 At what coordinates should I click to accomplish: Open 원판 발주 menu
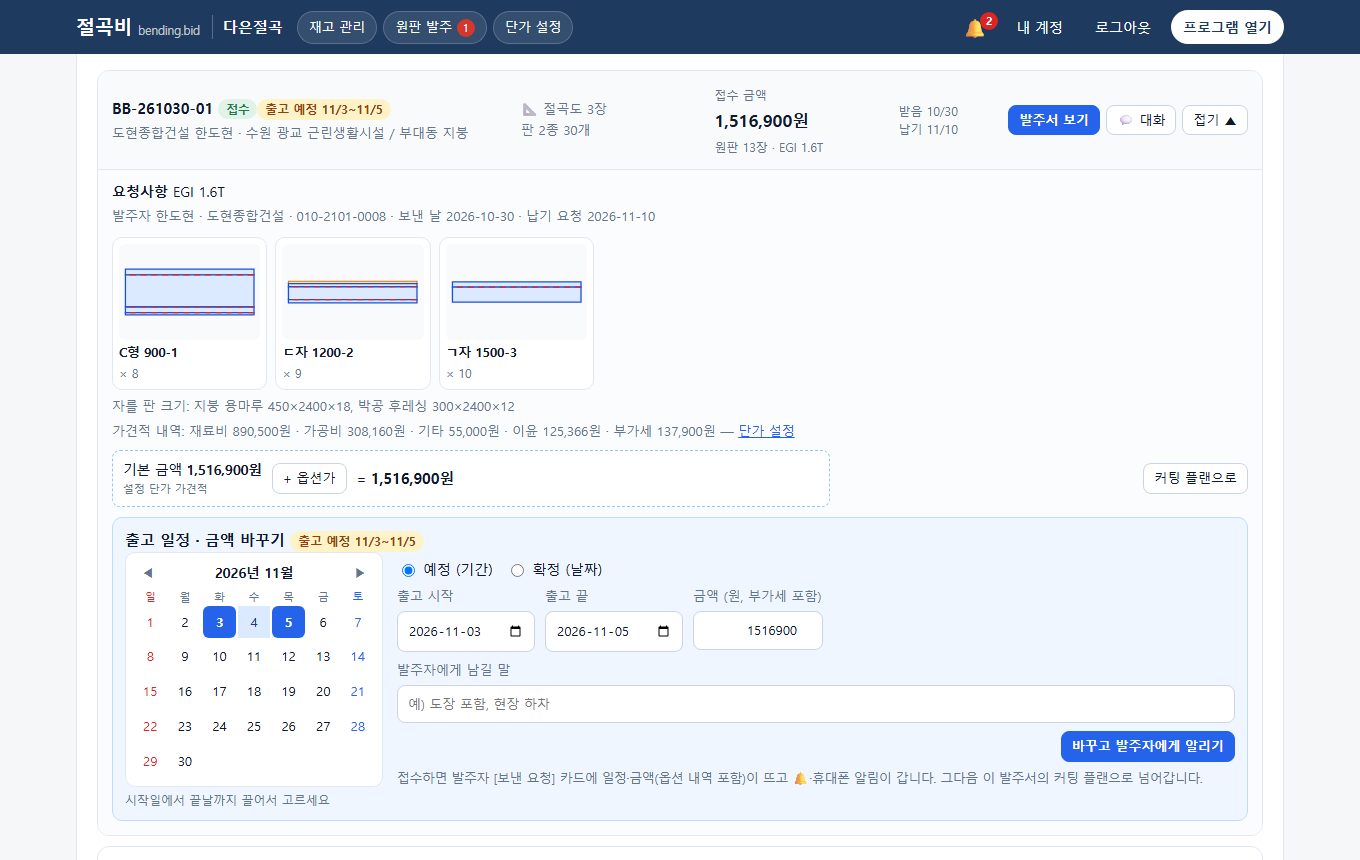pos(435,27)
